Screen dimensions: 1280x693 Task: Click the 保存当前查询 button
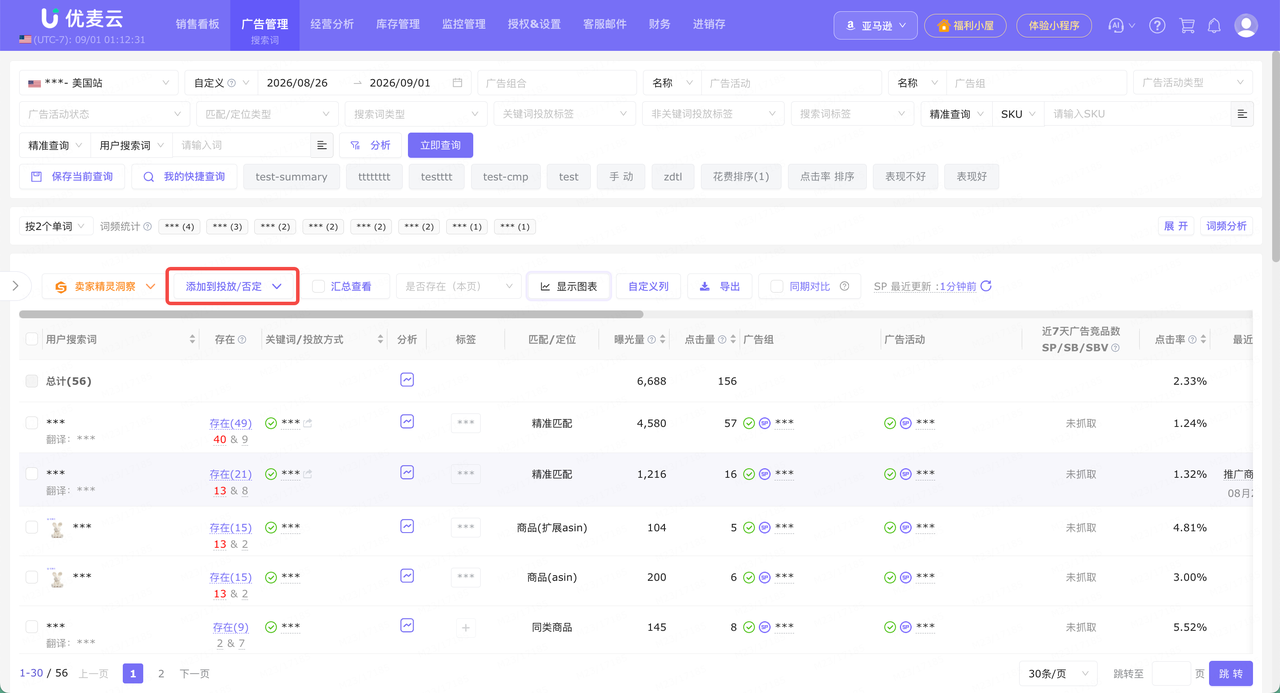72,176
